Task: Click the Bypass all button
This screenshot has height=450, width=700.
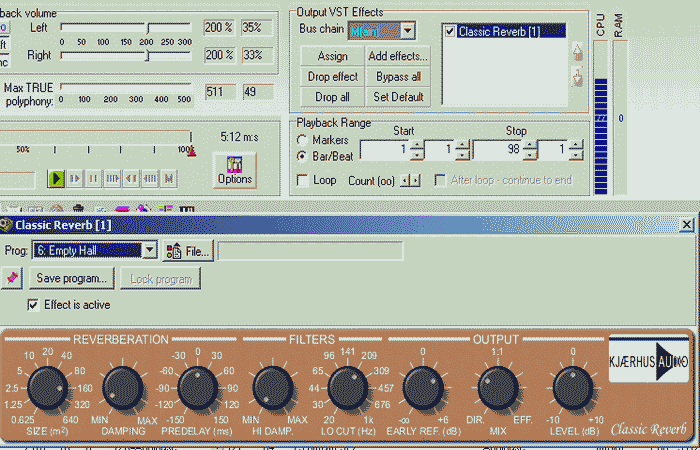Action: tap(397, 77)
